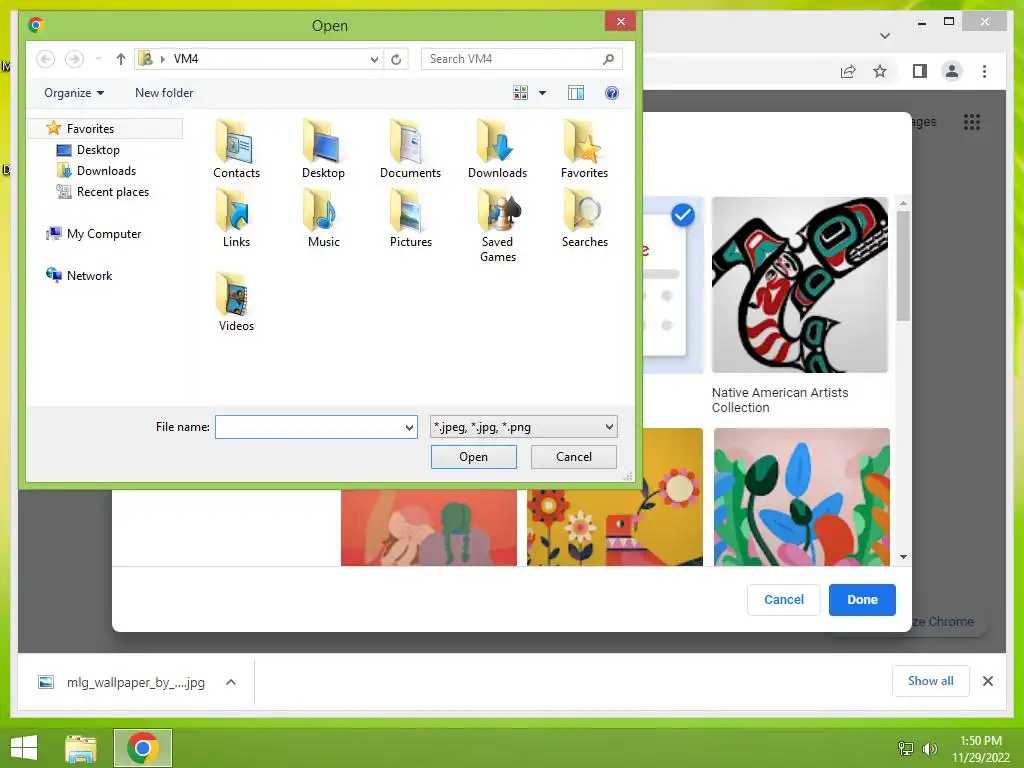Screen dimensions: 1024x768
Task: Select Recent places in navigation pane
Action: (x=112, y=192)
